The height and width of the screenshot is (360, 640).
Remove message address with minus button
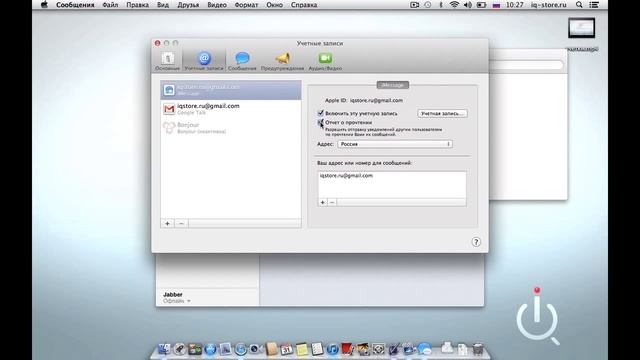[x=332, y=202]
